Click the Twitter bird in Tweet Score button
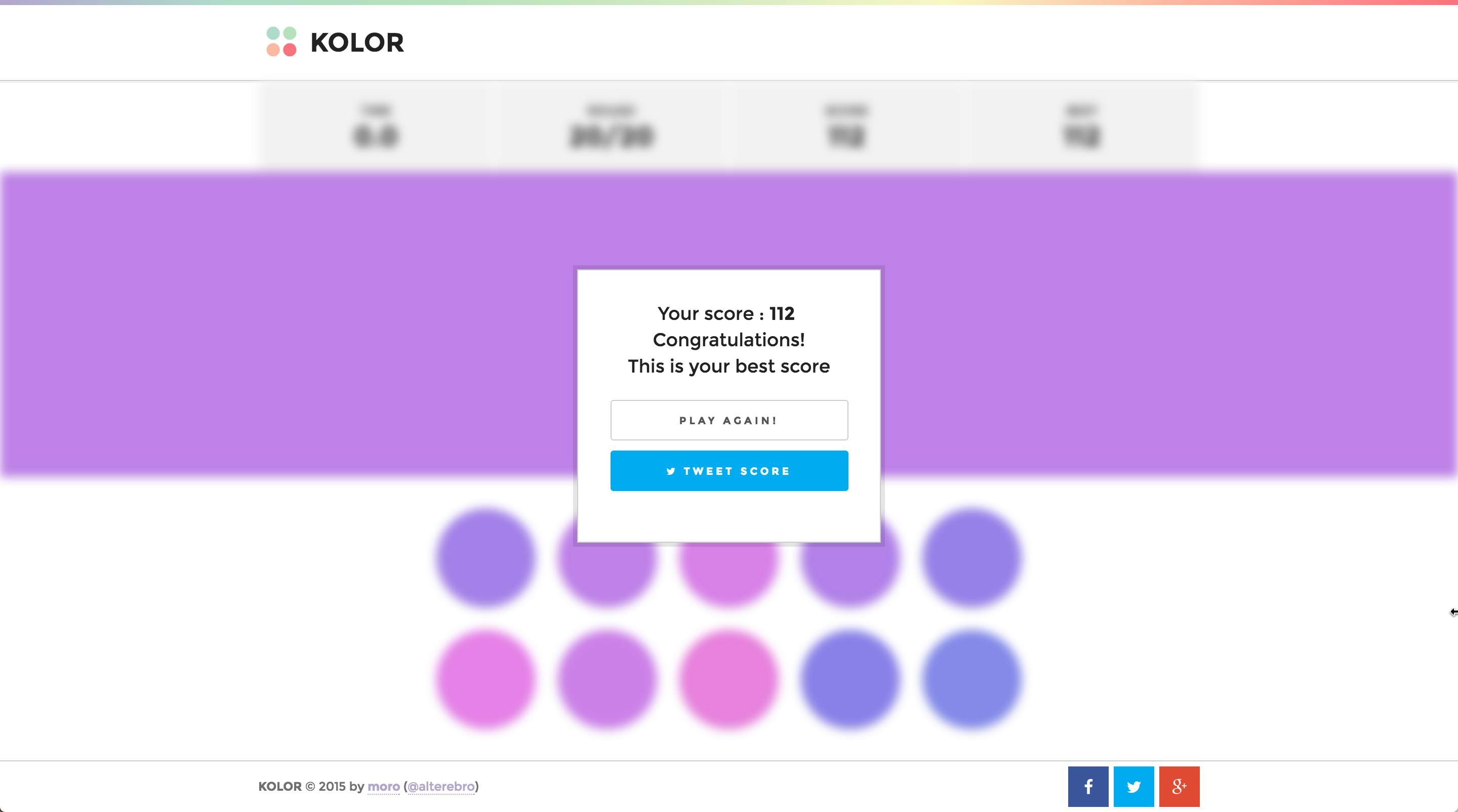The image size is (1458, 812). (x=671, y=471)
